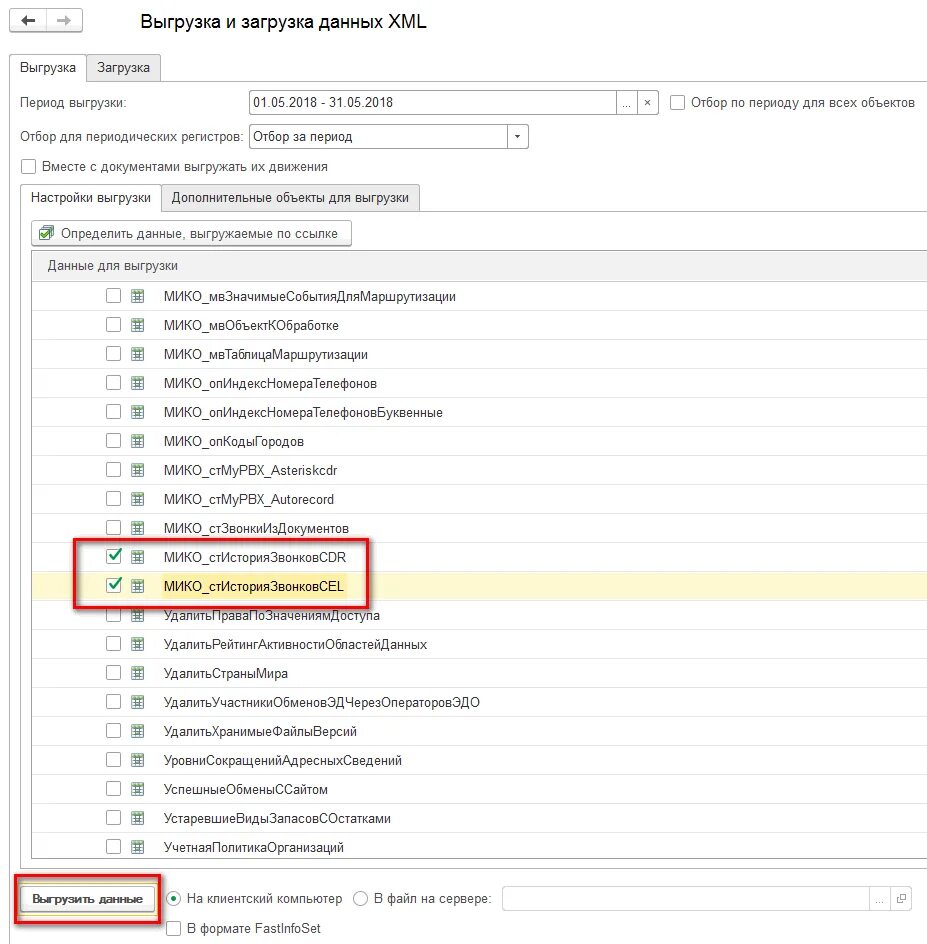927x944 pixels.
Task: Click 'Выгрузить данные' button
Action: point(87,899)
